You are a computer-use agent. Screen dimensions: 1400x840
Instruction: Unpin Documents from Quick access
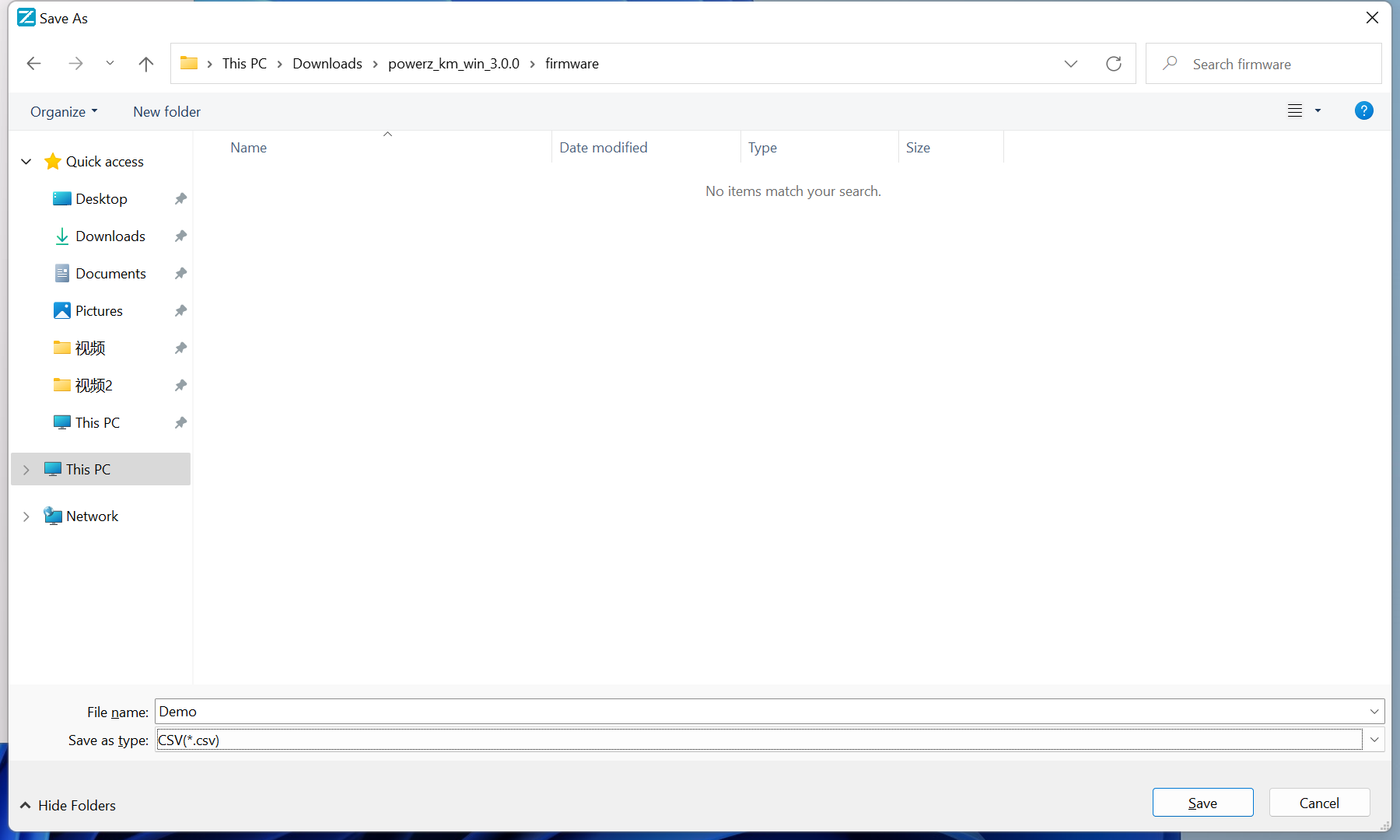pos(180,273)
